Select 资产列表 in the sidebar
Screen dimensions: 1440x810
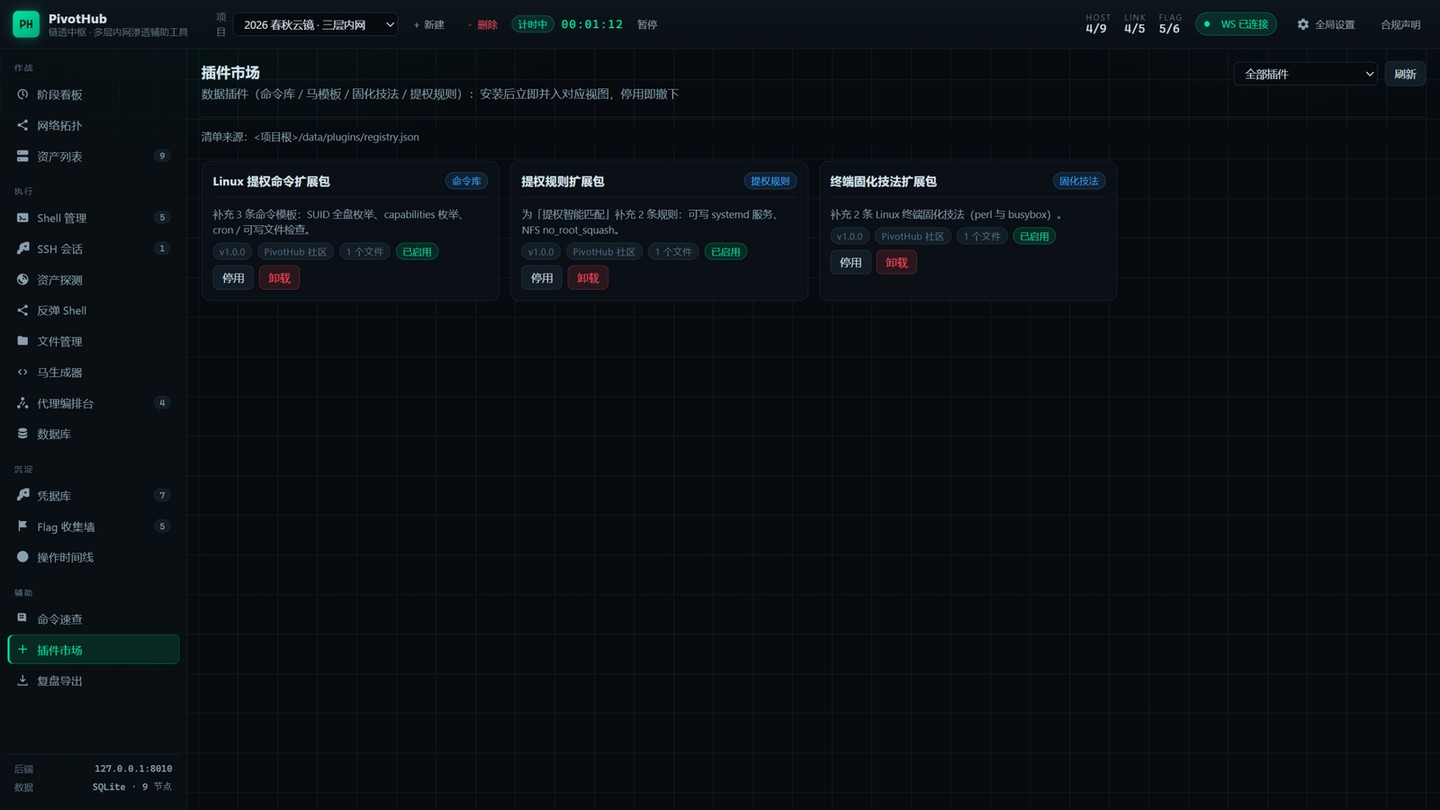pyautogui.click(x=93, y=157)
